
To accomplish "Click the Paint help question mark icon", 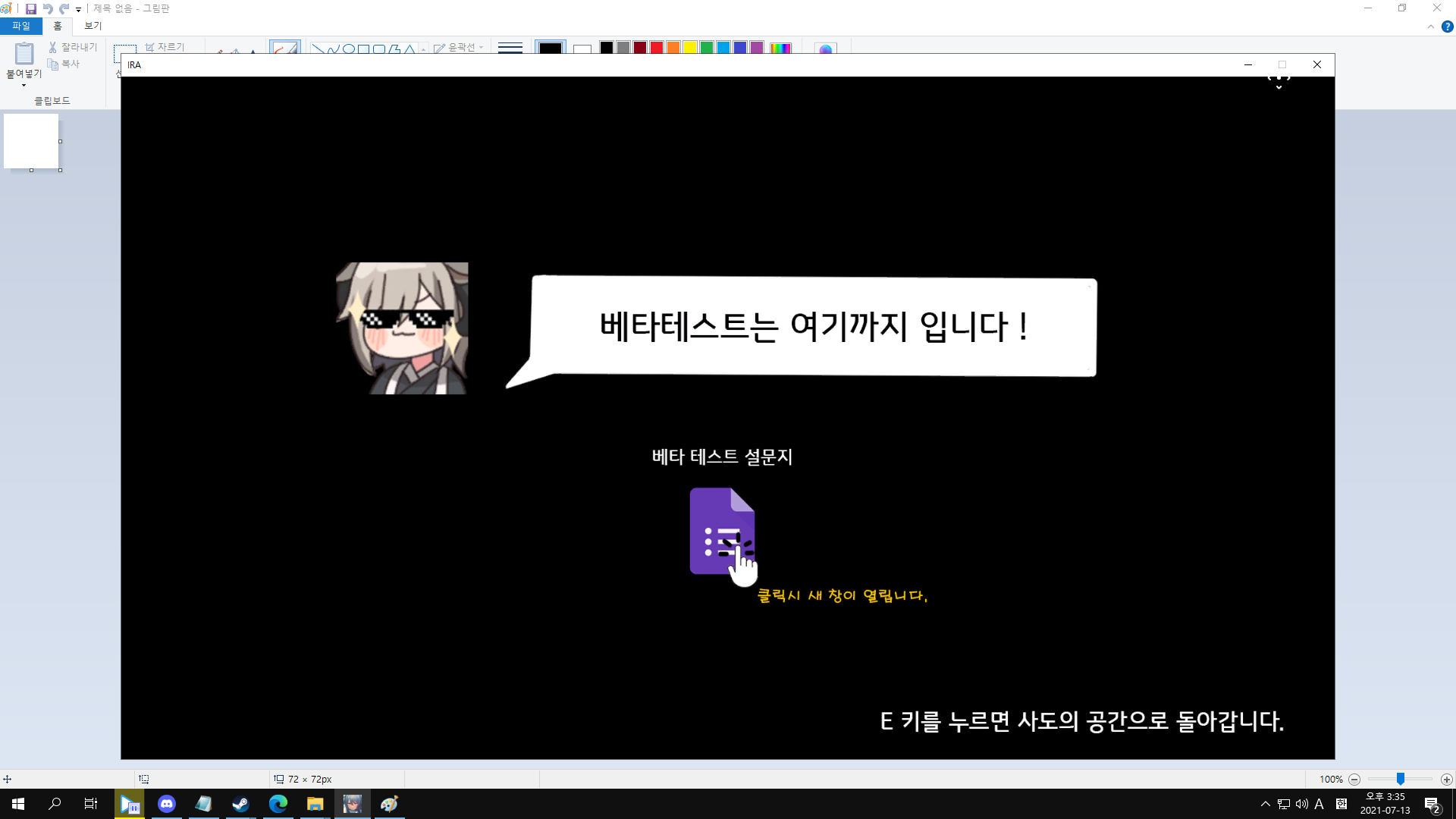I will (x=1447, y=27).
